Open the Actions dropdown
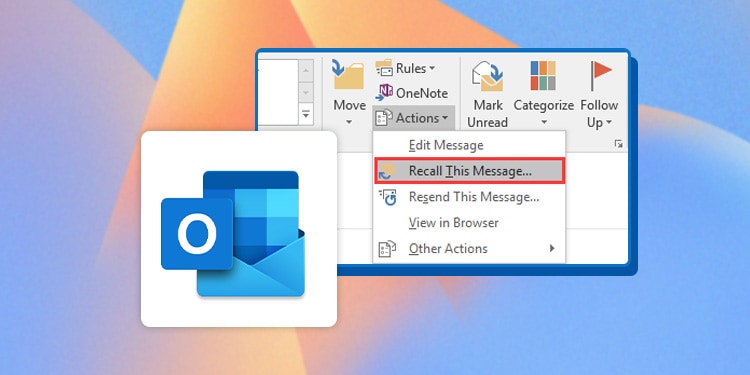The width and height of the screenshot is (750, 375). [x=414, y=118]
